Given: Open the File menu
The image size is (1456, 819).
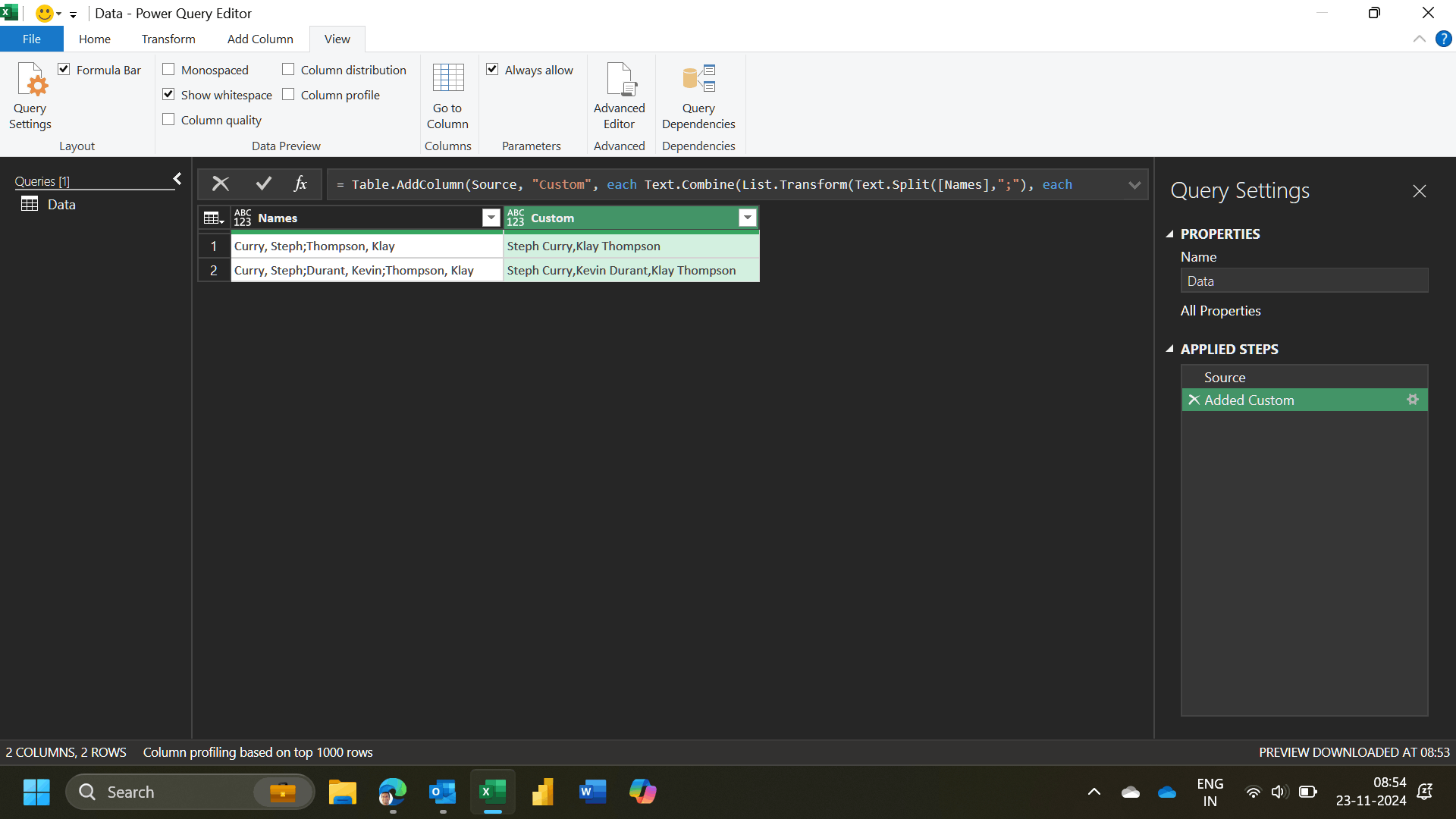Looking at the screenshot, I should 32,39.
